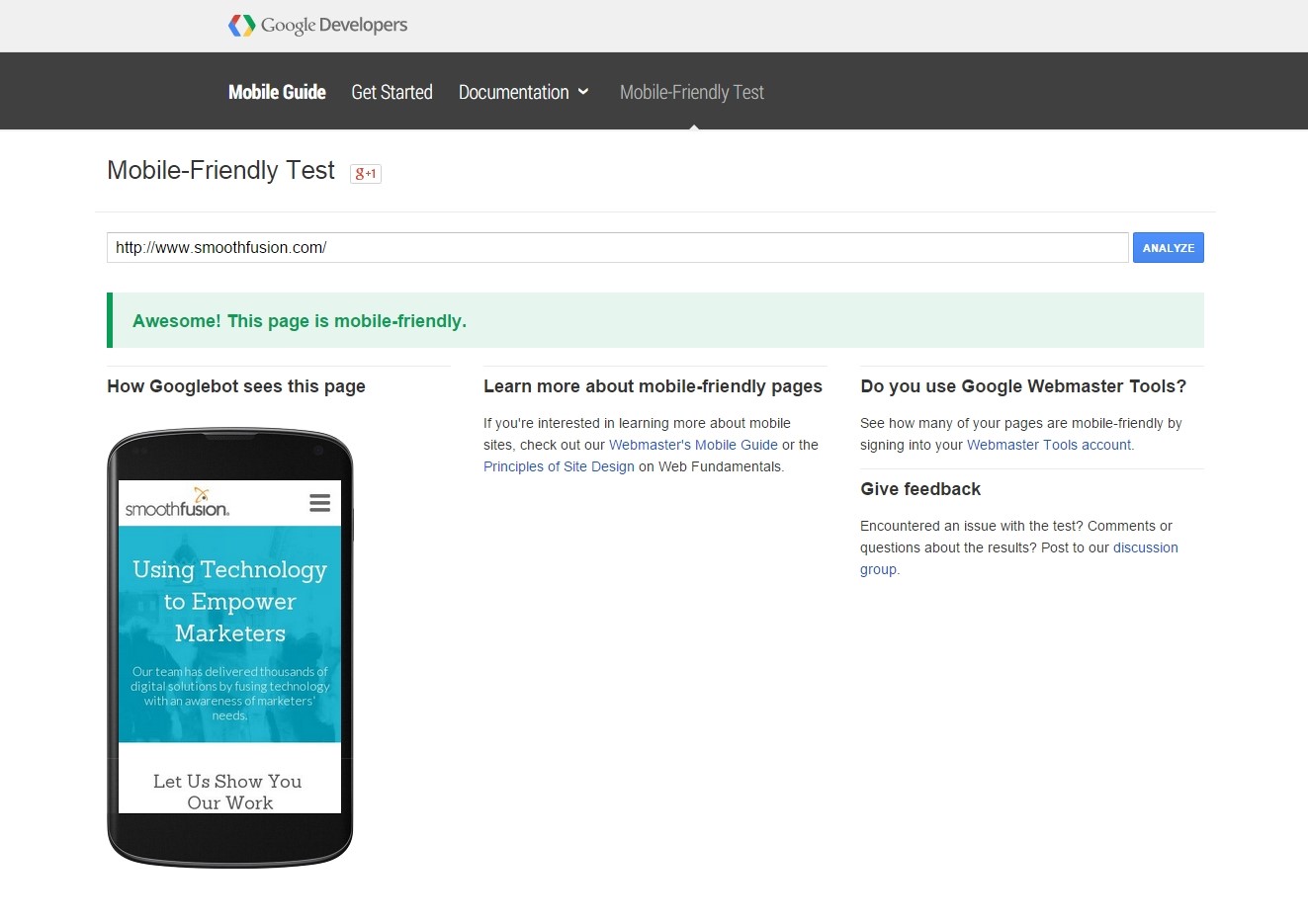Select the Mobile-Friendly Test tab
1308x924 pixels.
coord(692,92)
